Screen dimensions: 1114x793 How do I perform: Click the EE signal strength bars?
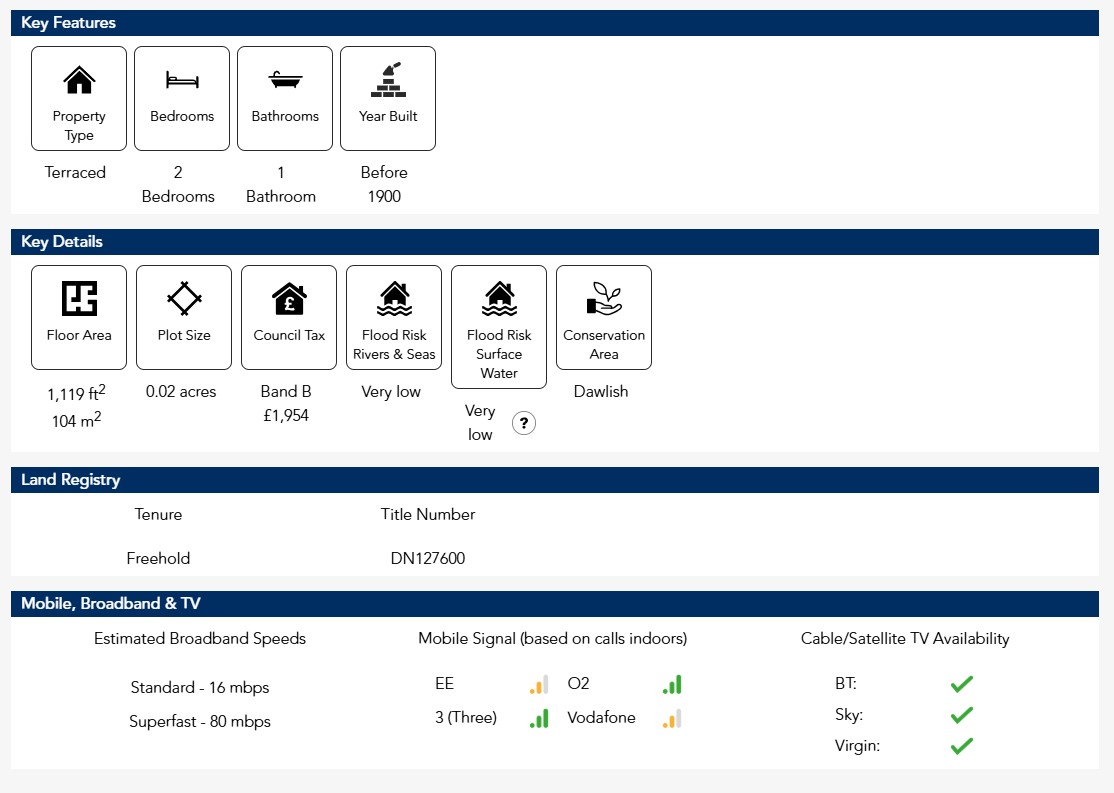[x=539, y=685]
